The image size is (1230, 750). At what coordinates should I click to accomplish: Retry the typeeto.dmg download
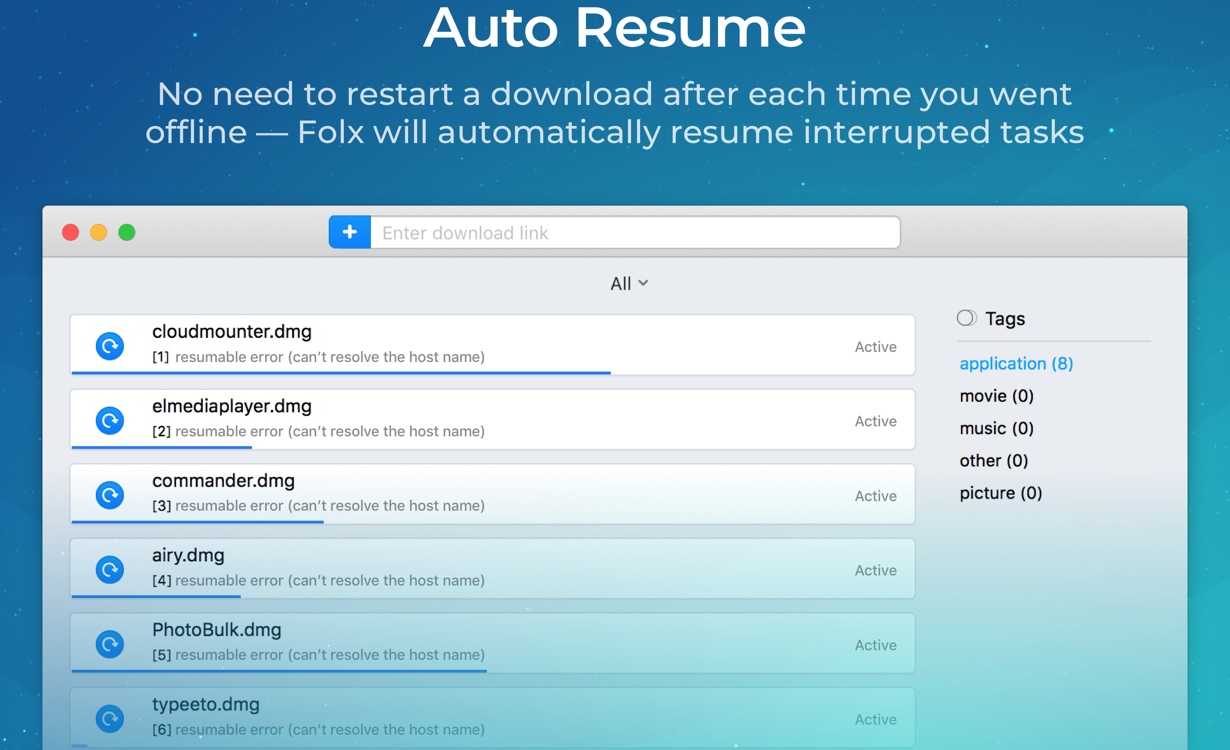coord(109,718)
